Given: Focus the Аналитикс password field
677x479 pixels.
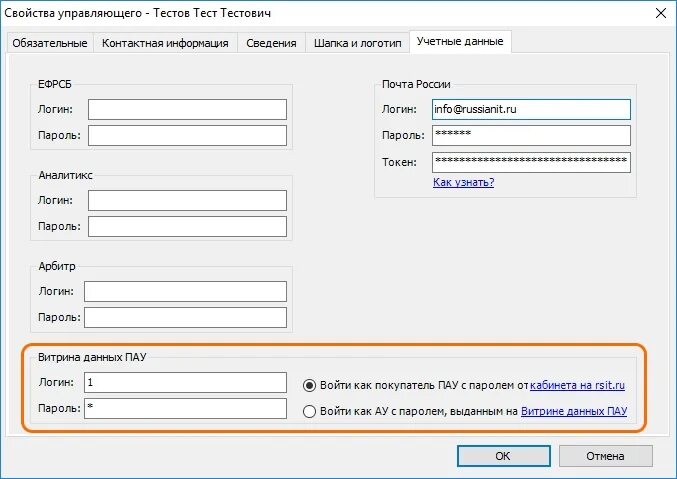Looking at the screenshot, I should click(x=187, y=226).
